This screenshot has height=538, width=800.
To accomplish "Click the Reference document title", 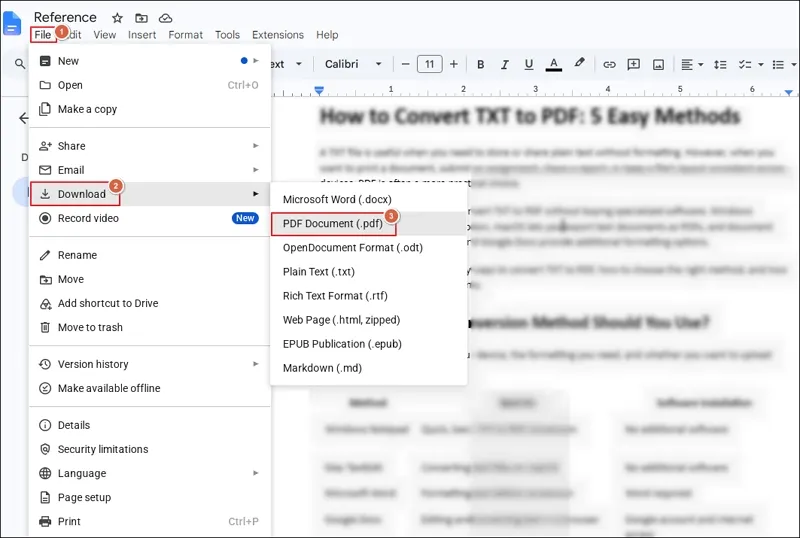I will coord(65,17).
